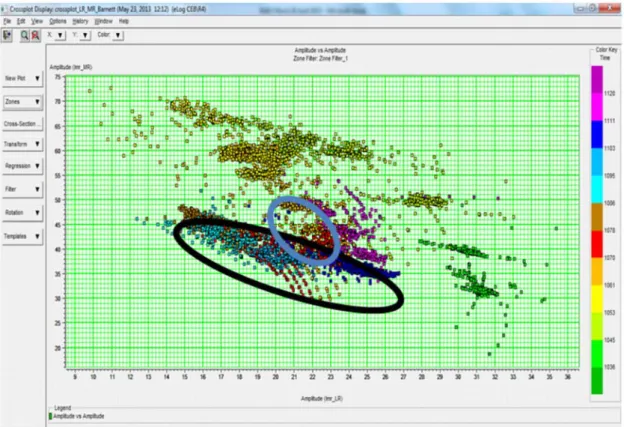Click the Color Key Time heading
624x427 pixels.
coord(606,54)
